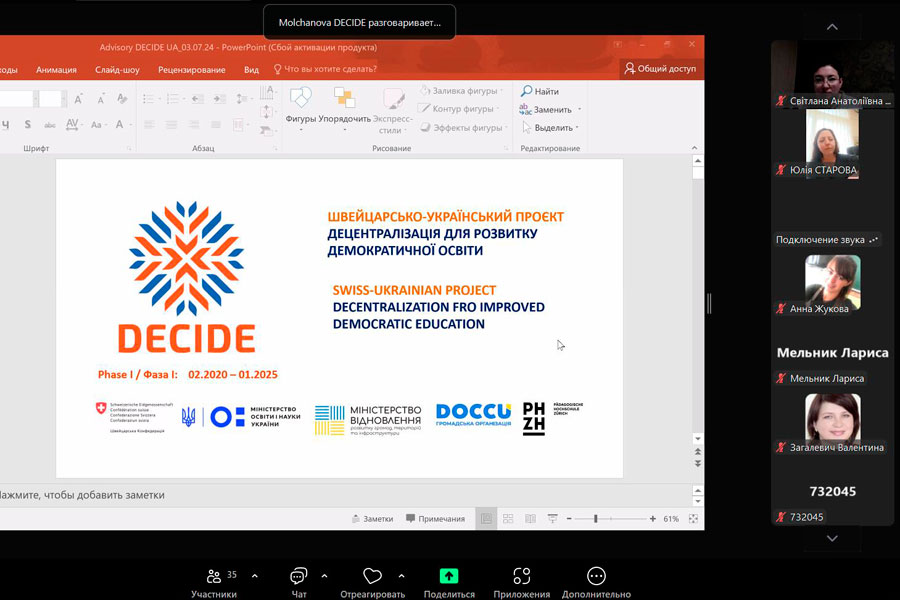Toggle strikethrough abc formatting
The width and height of the screenshot is (900, 600).
pyautogui.click(x=50, y=125)
